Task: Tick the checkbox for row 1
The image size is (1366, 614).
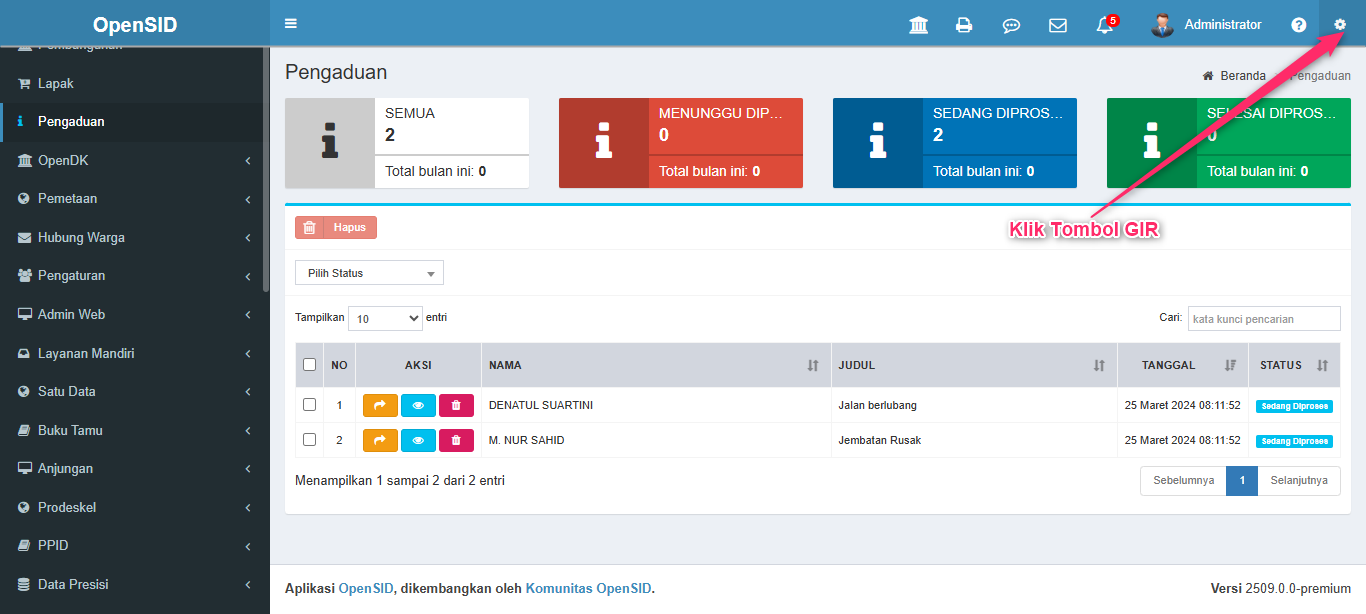Action: (310, 405)
